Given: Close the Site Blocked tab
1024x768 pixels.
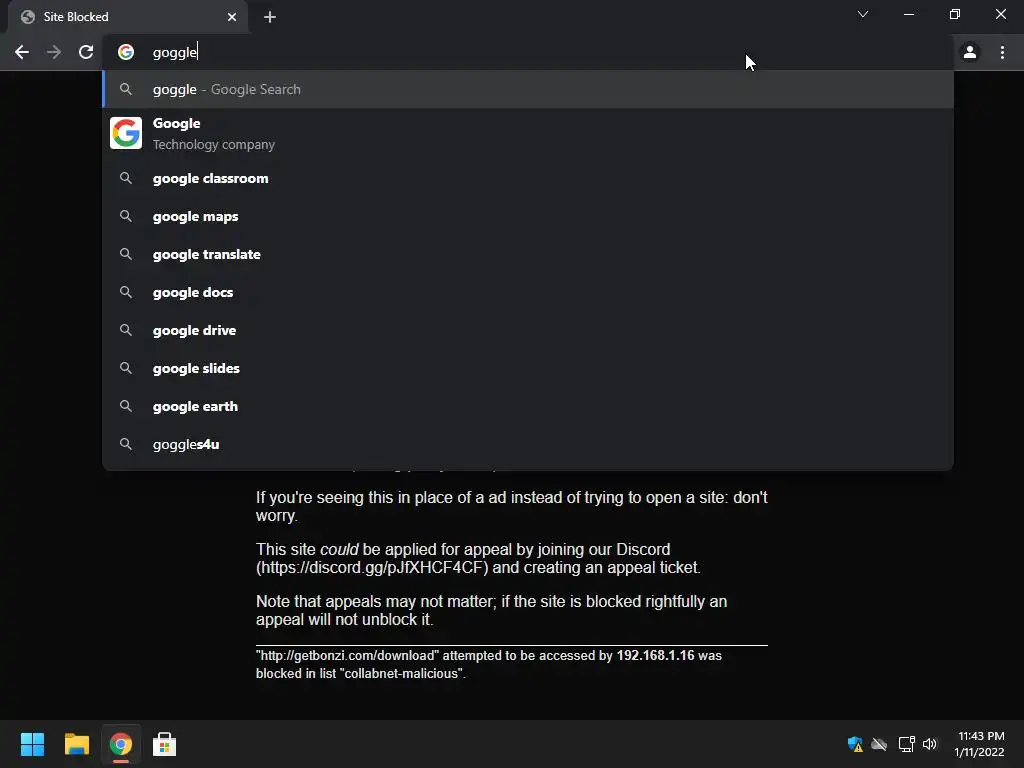Looking at the screenshot, I should tap(232, 17).
